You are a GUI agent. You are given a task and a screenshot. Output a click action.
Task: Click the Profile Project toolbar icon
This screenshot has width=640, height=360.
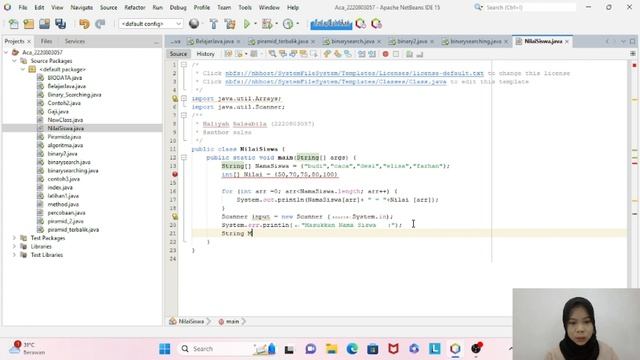tap(288, 24)
